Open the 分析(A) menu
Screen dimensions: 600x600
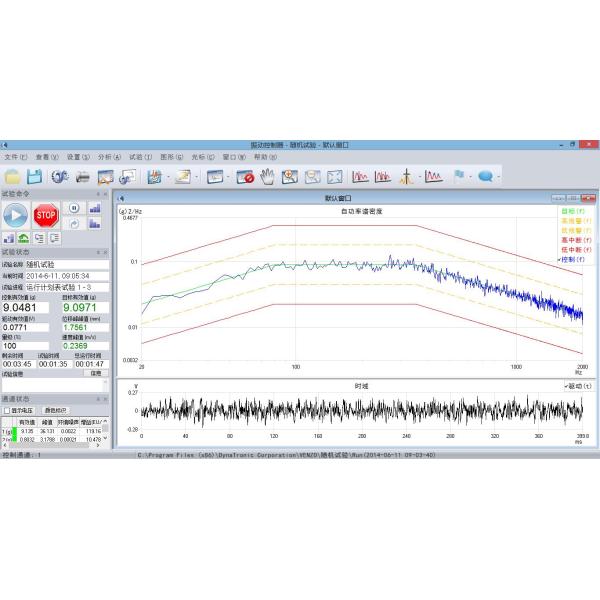tap(109, 157)
